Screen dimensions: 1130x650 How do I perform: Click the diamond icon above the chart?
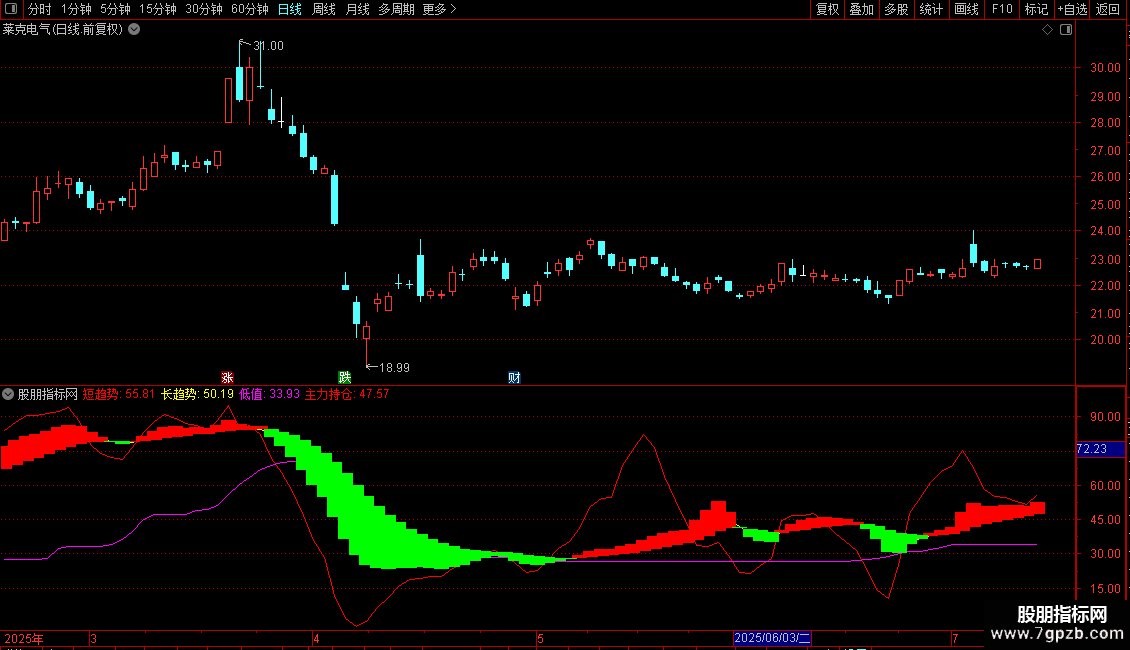(1047, 30)
